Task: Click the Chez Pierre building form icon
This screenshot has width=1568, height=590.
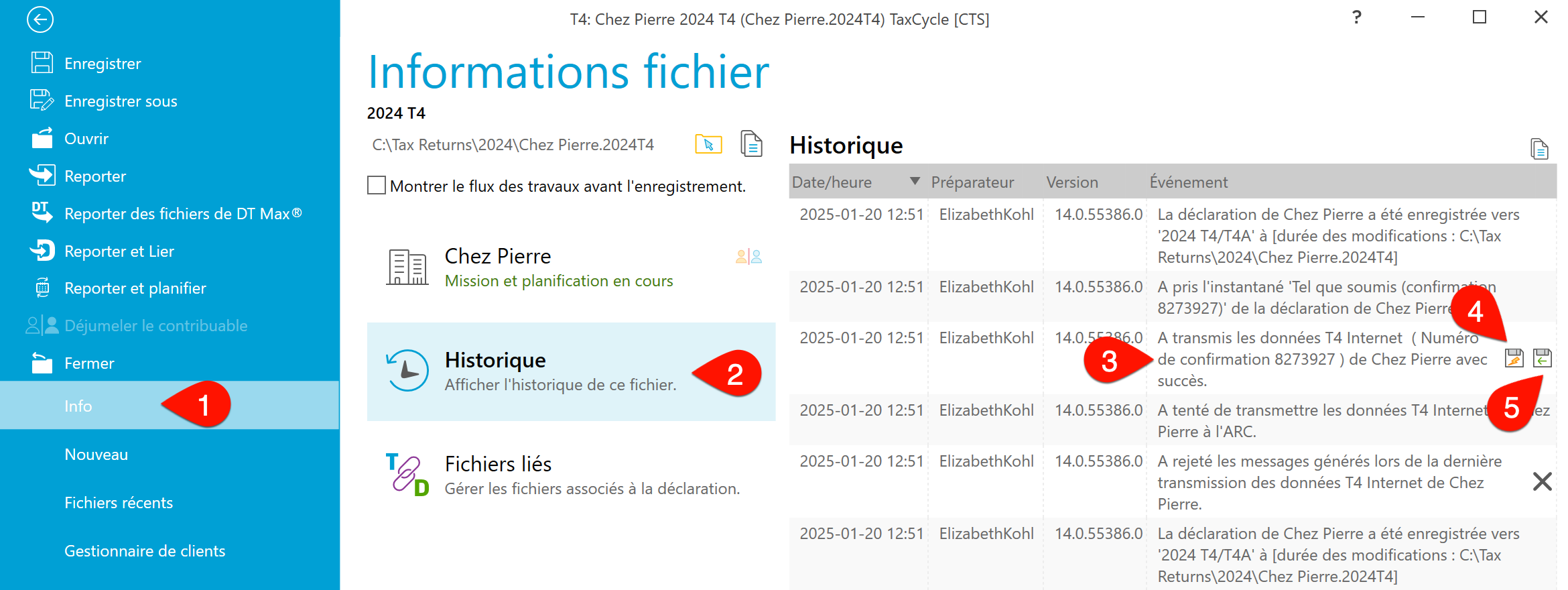Action: (x=407, y=267)
